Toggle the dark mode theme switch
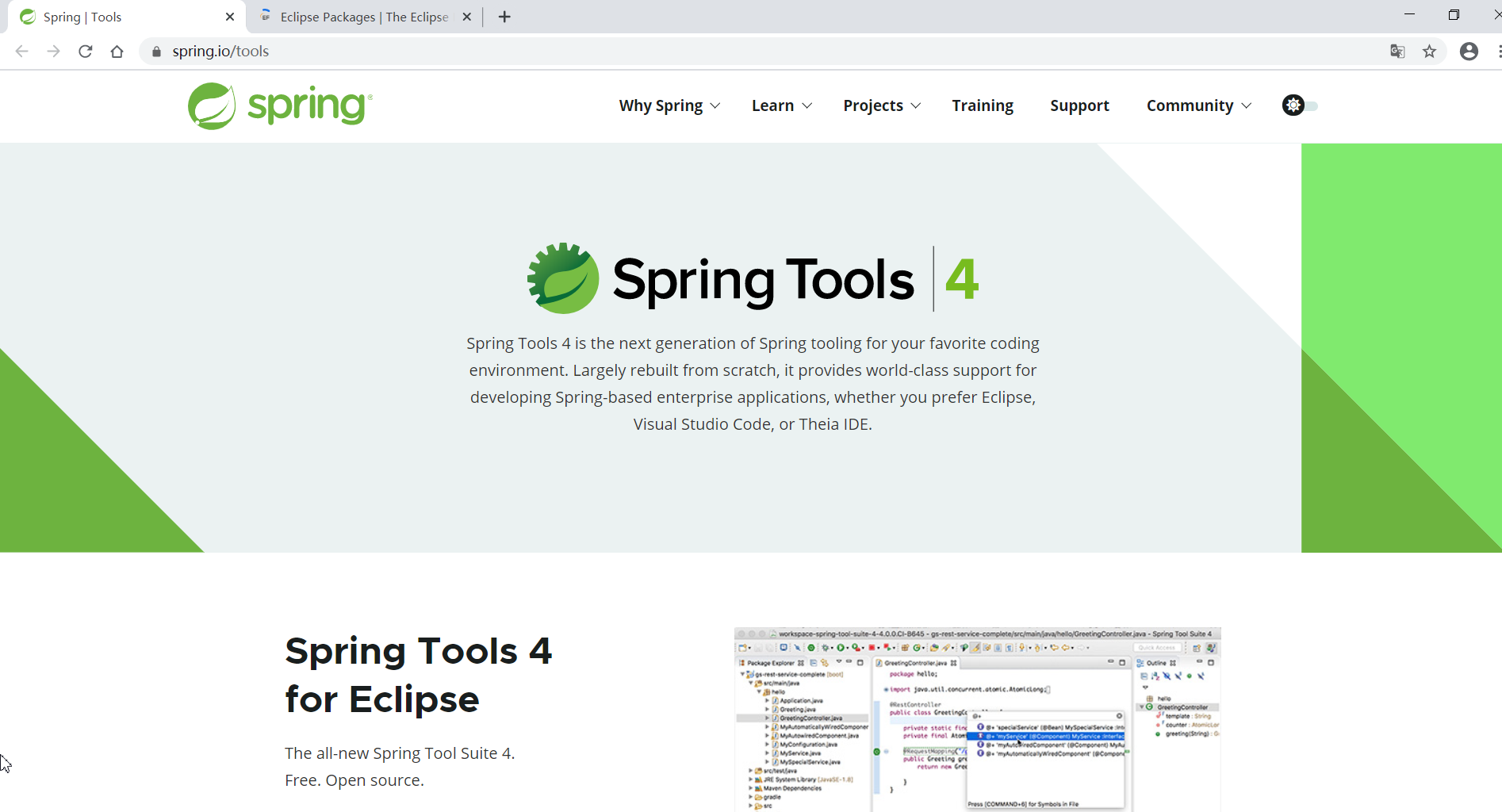The height and width of the screenshot is (812, 1502). pos(1301,105)
